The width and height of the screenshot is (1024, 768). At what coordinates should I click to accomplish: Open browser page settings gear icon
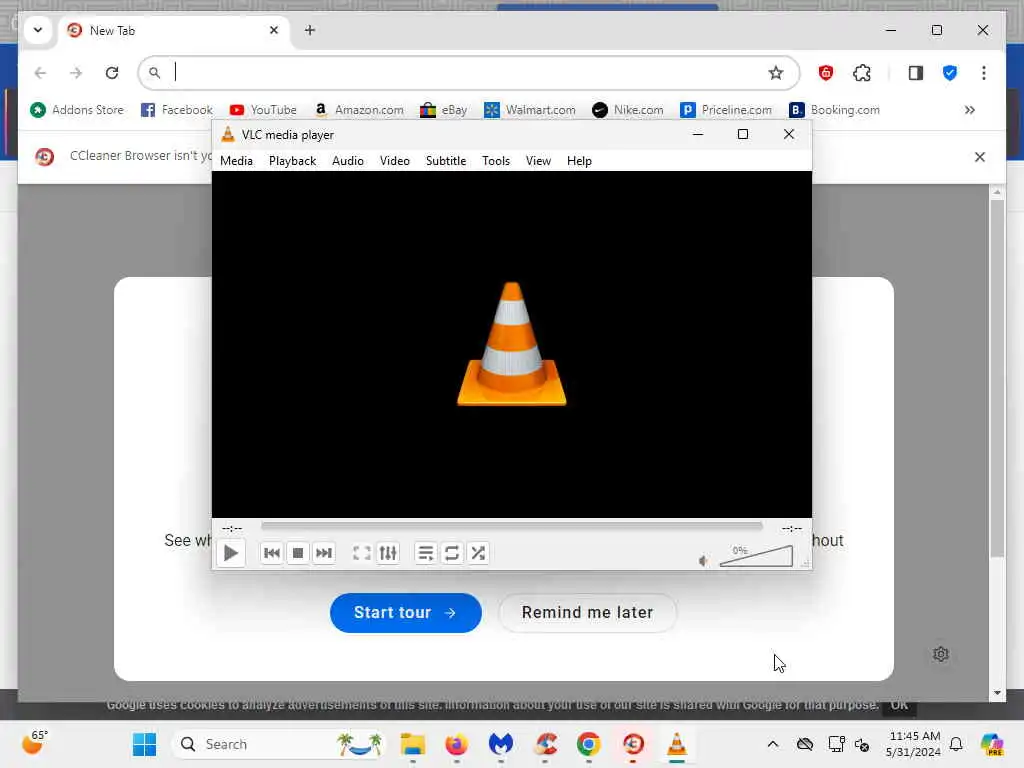[940, 654]
